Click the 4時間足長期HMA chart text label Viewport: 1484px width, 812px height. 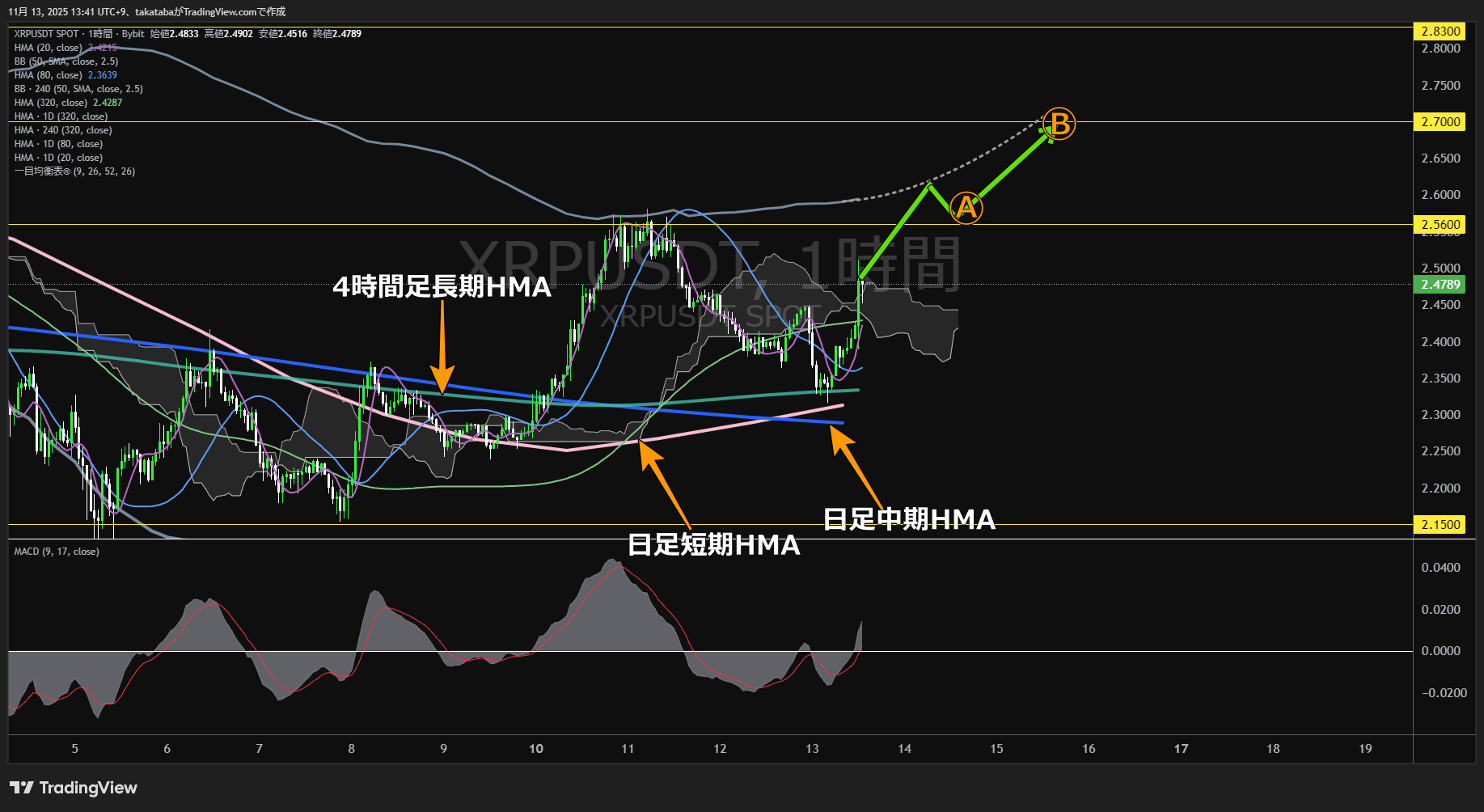[442, 286]
